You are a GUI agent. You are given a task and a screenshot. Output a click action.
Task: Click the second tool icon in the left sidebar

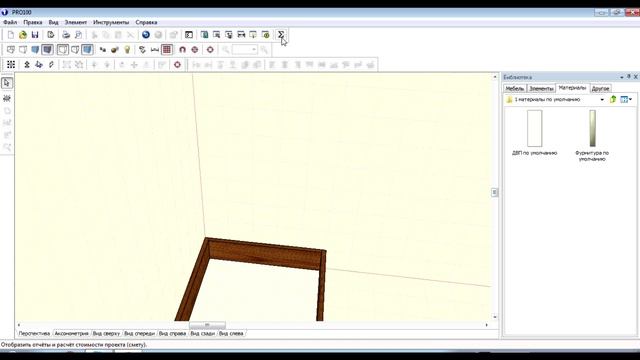7,98
